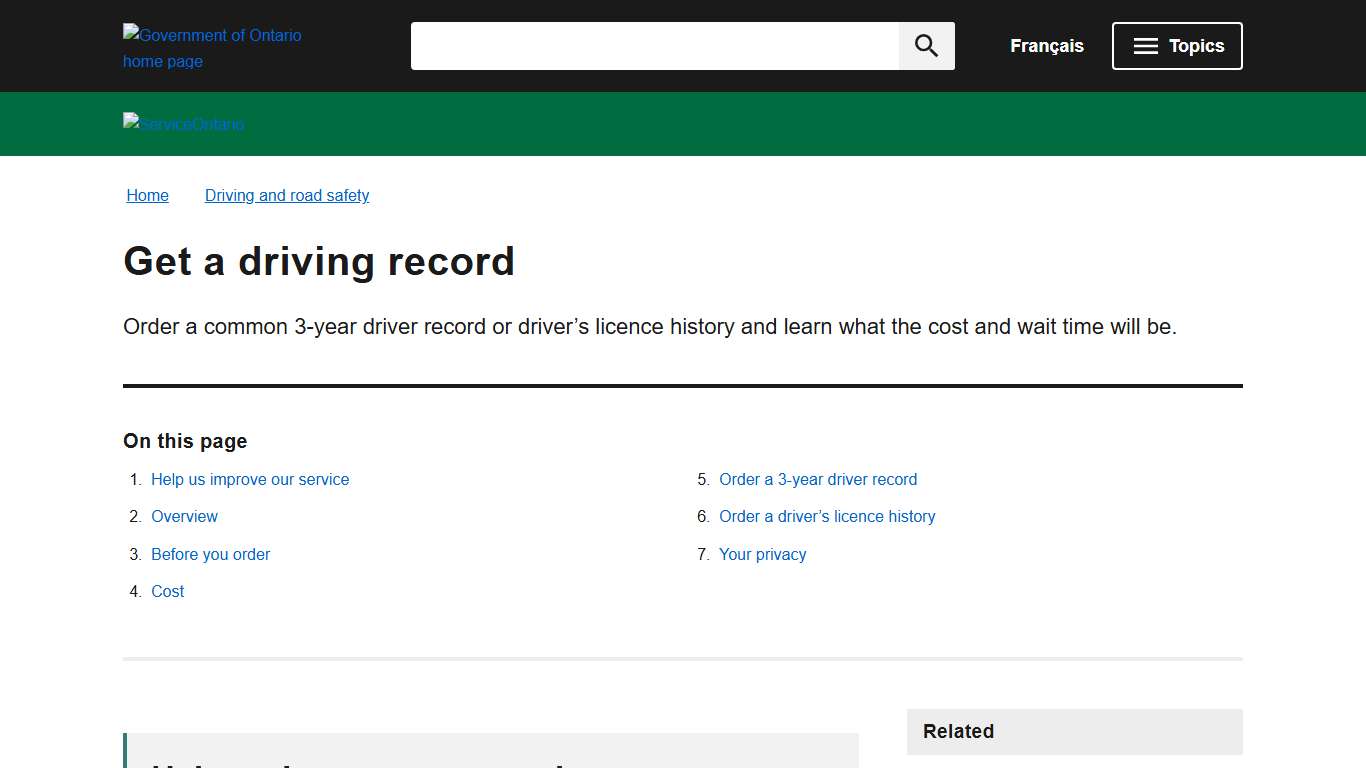This screenshot has height=768, width=1366.
Task: Click the On this page heading
Action: click(x=185, y=441)
